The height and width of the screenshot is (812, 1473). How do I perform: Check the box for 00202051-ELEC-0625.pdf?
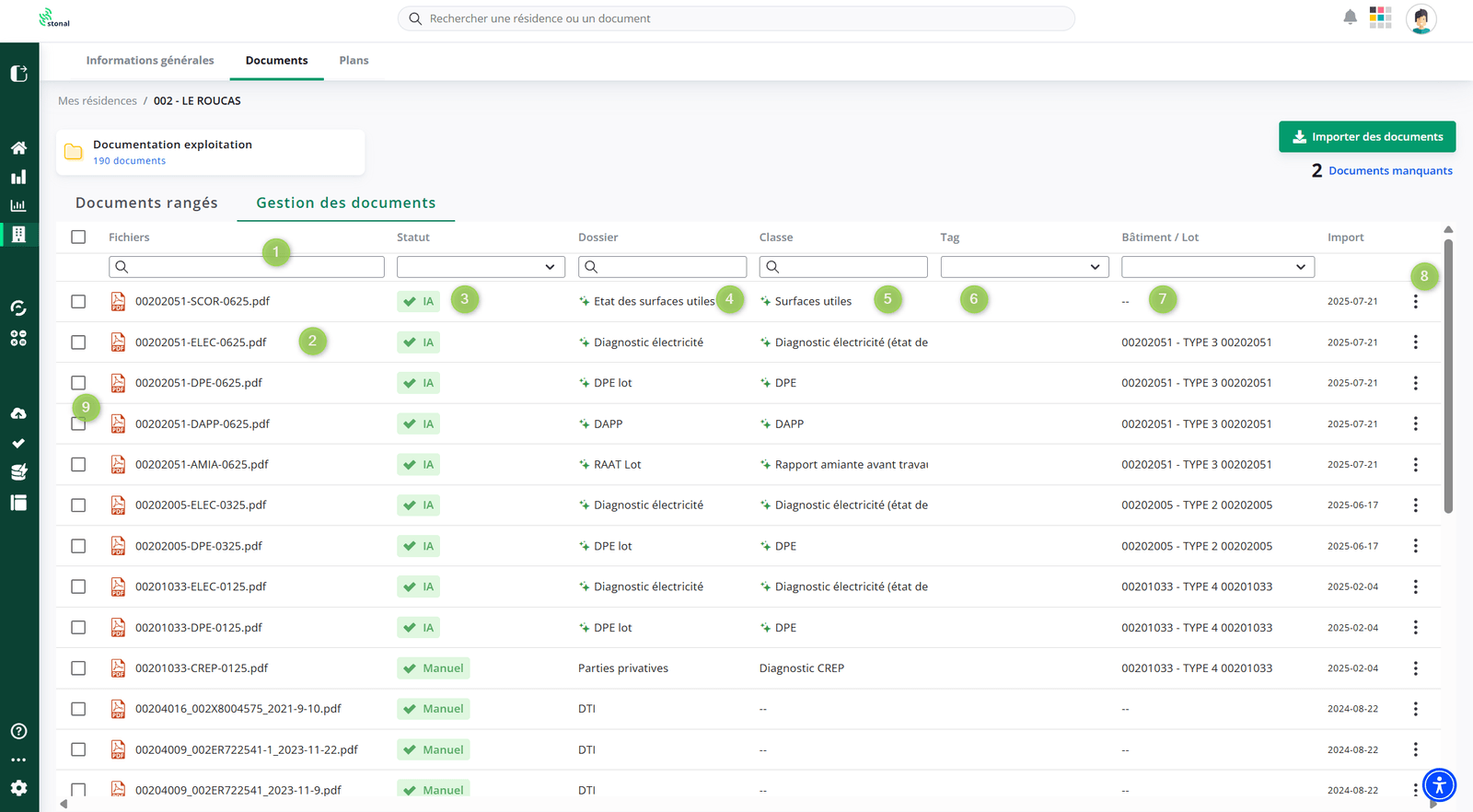click(x=78, y=342)
